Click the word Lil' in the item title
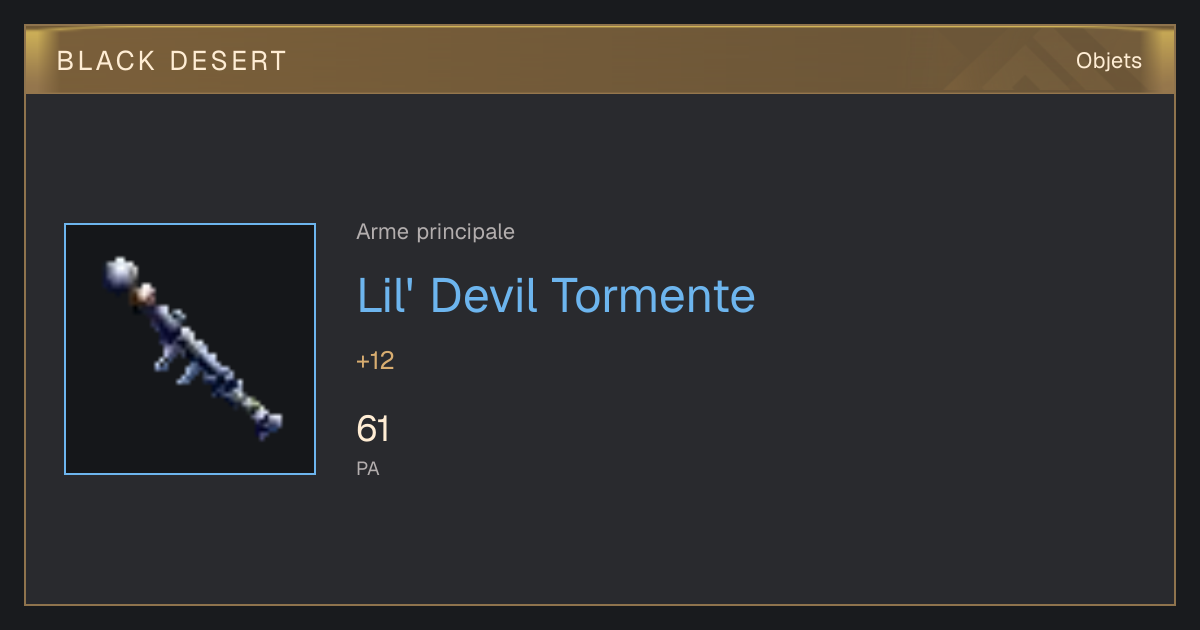The height and width of the screenshot is (630, 1200). tap(388, 295)
